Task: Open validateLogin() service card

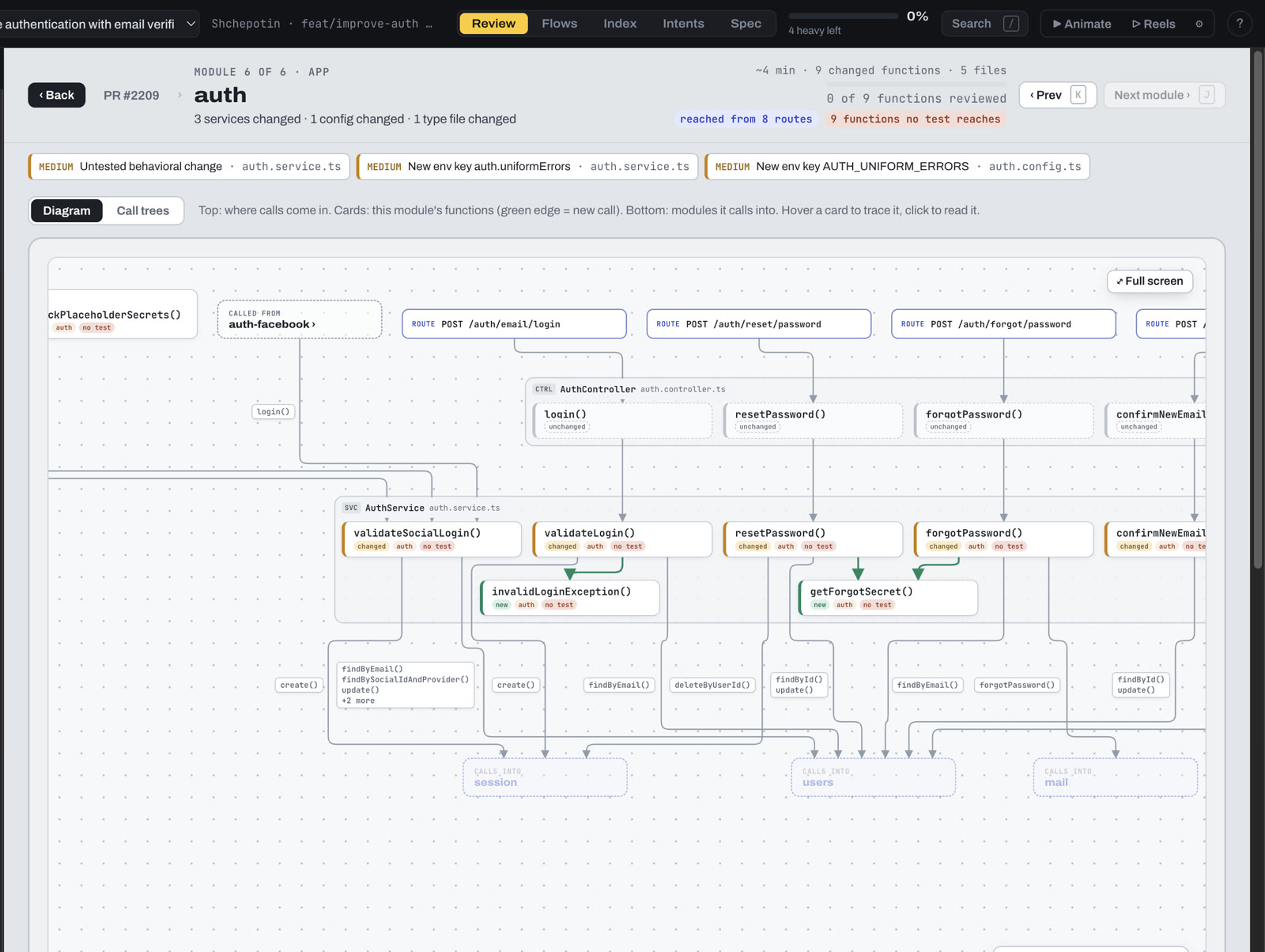Action: click(622, 539)
